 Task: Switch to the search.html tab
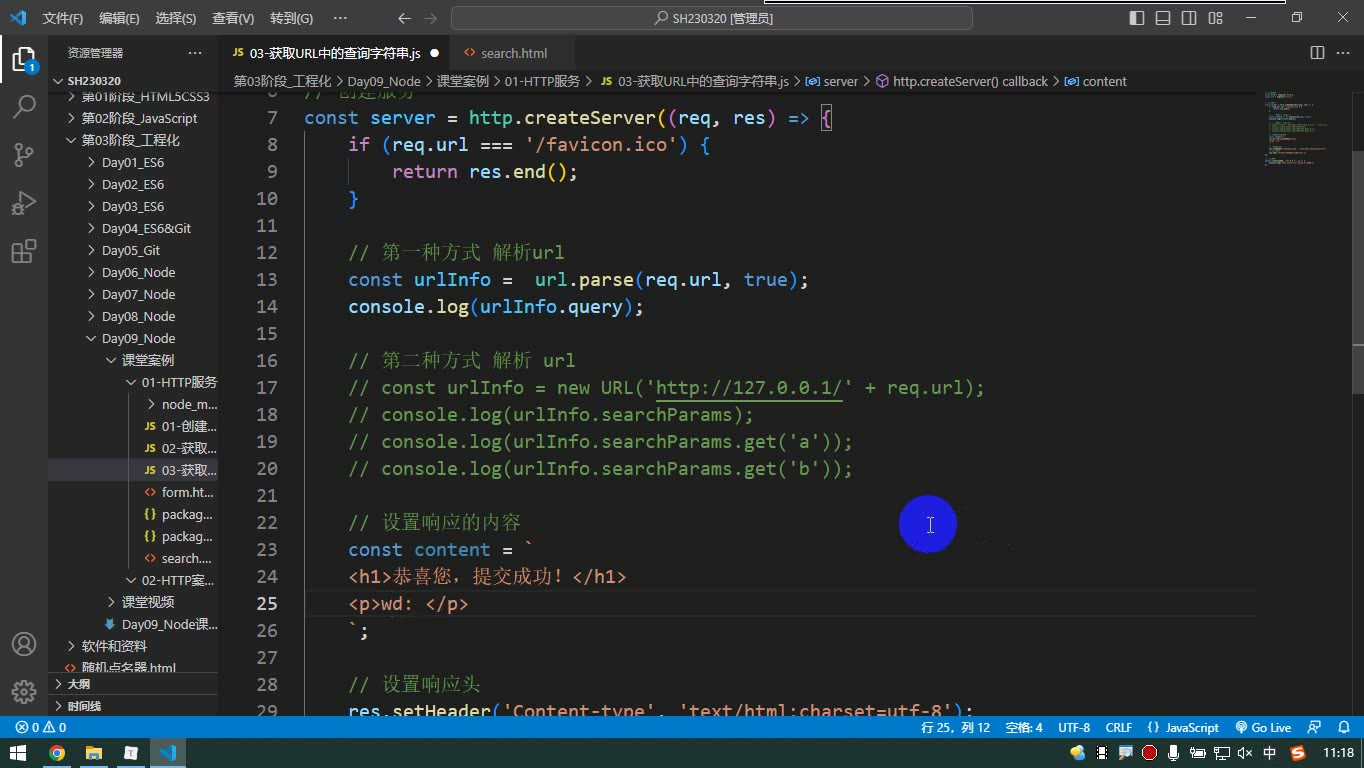[513, 53]
